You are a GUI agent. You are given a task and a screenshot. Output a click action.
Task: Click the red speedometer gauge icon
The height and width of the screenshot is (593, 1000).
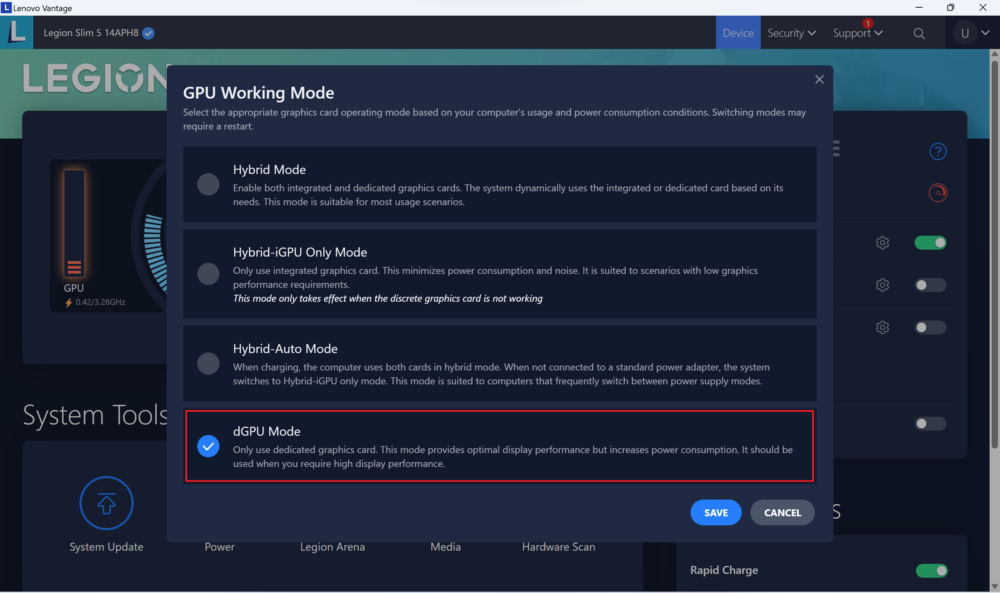937,192
